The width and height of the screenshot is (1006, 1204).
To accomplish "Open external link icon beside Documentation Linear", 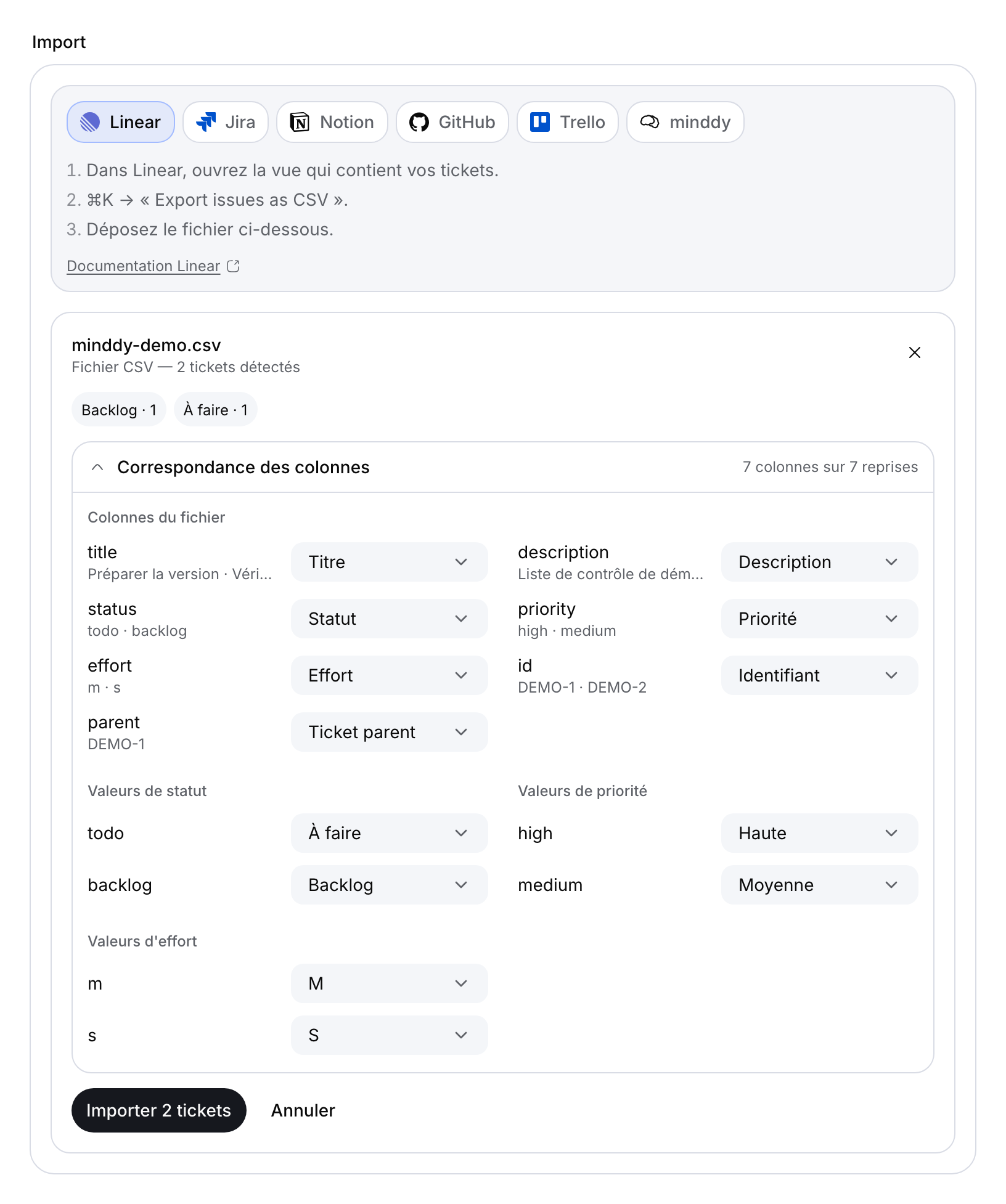I will [234, 266].
